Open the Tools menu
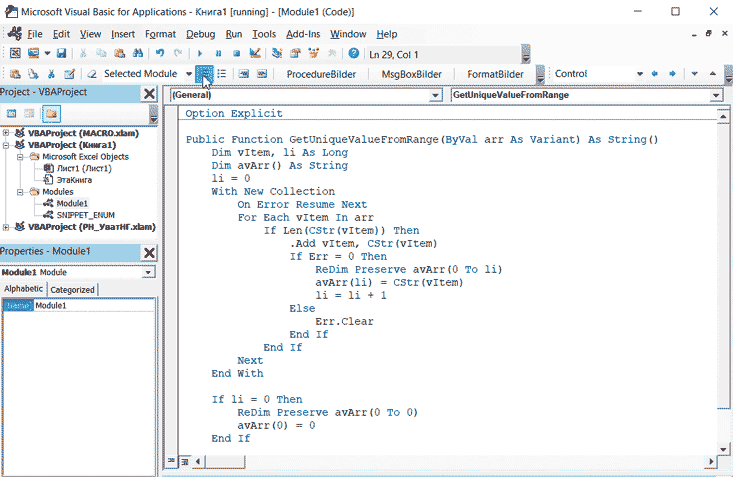The image size is (733, 477). tap(264, 34)
